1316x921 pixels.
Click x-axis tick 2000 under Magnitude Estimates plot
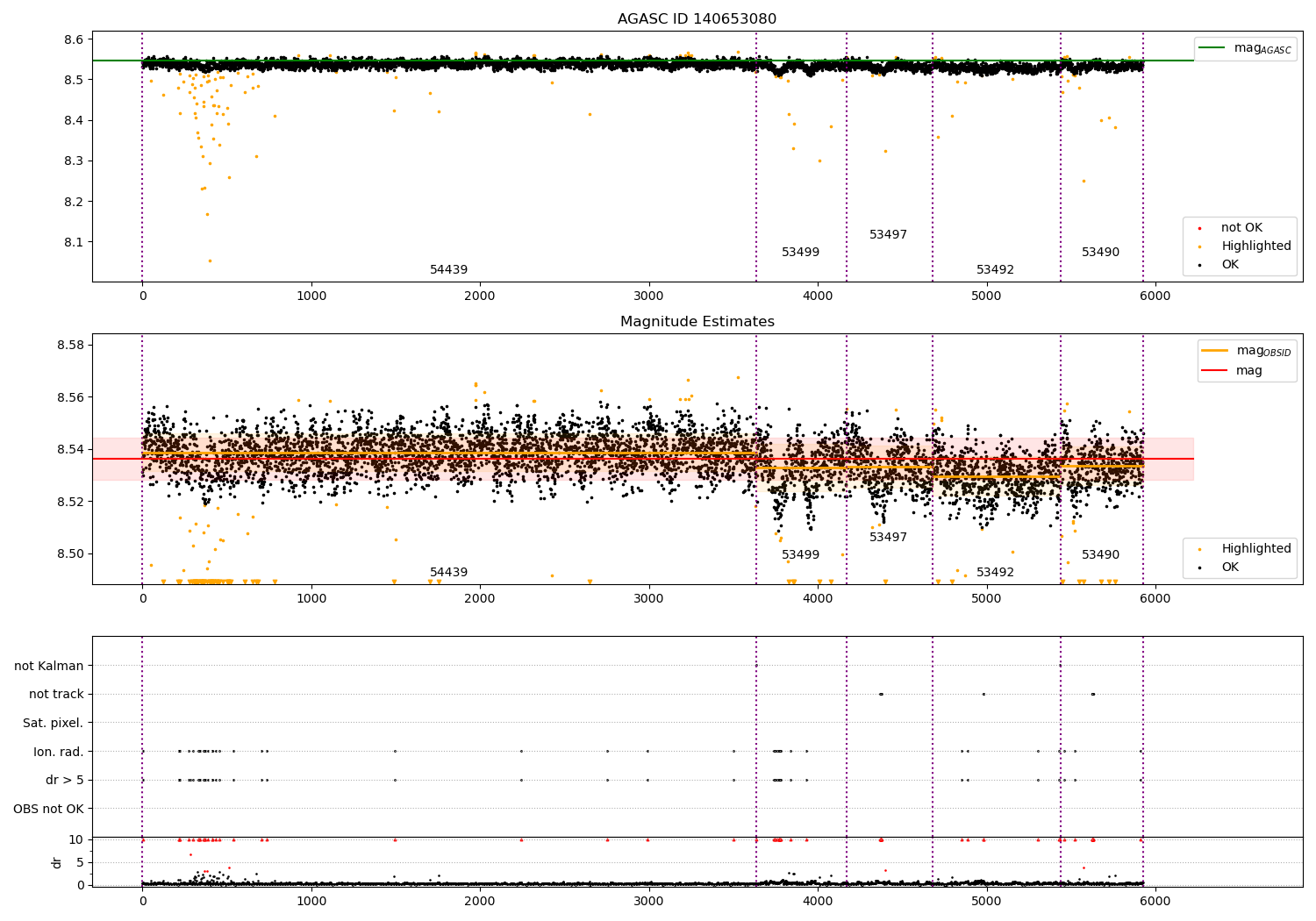click(480, 599)
